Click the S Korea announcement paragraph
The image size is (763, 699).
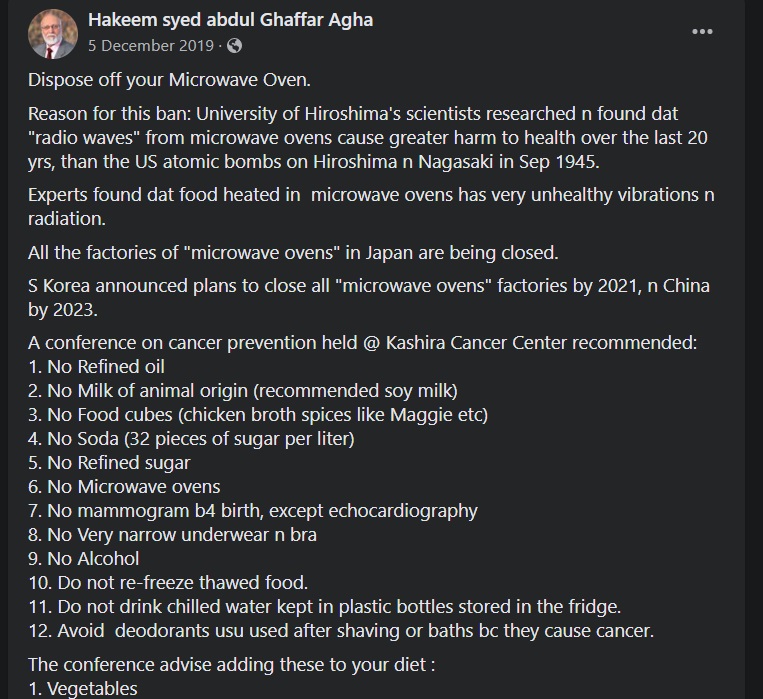368,297
